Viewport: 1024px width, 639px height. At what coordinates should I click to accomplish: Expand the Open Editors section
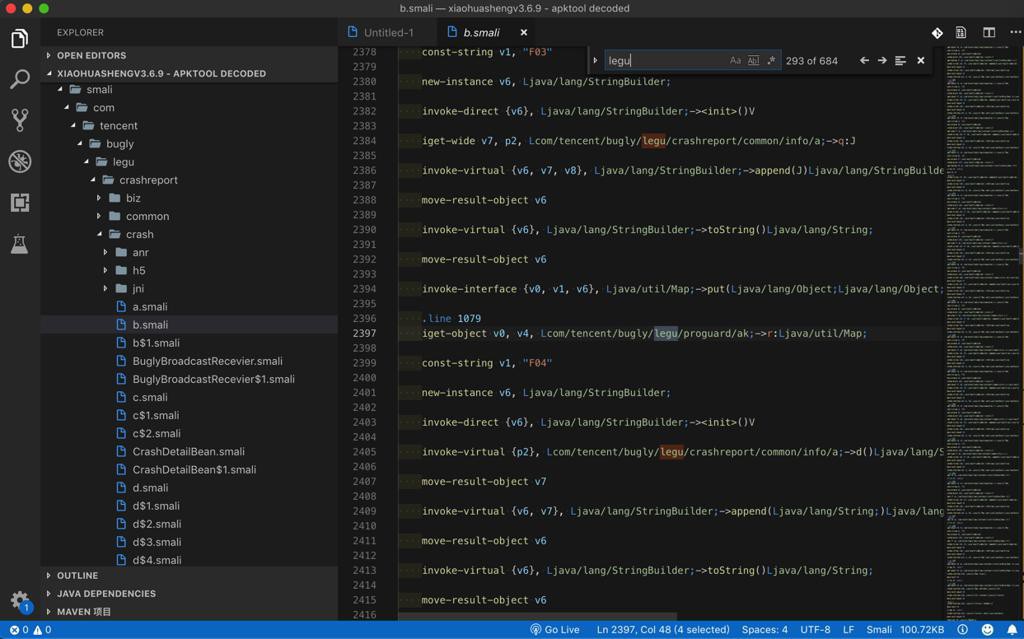coord(189,56)
